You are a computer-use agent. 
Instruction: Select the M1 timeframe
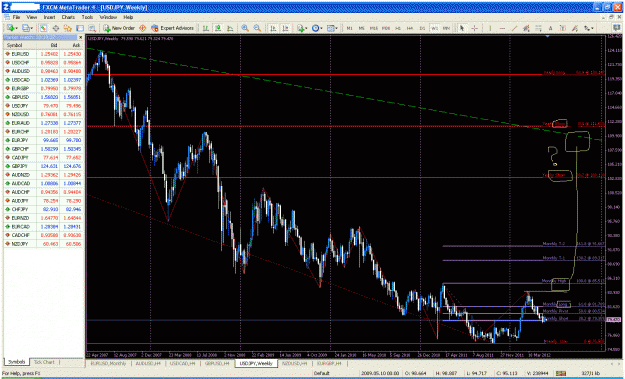350,28
